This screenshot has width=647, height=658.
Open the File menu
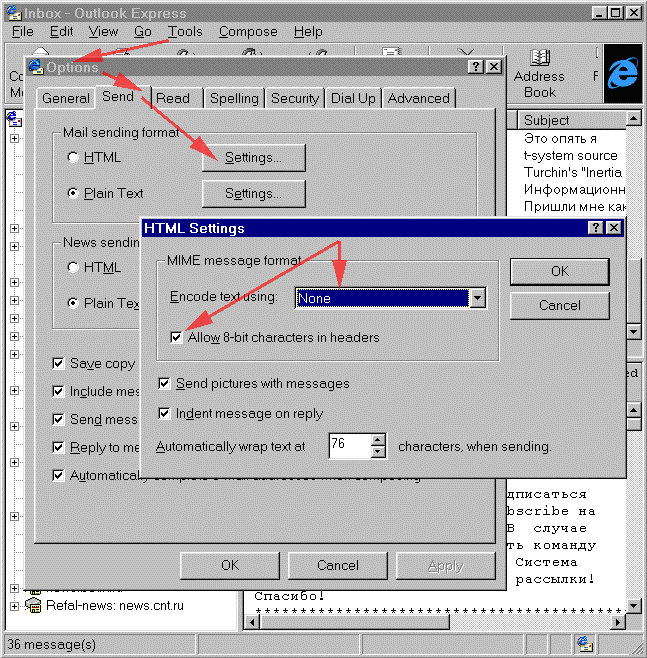pyautogui.click(x=23, y=31)
